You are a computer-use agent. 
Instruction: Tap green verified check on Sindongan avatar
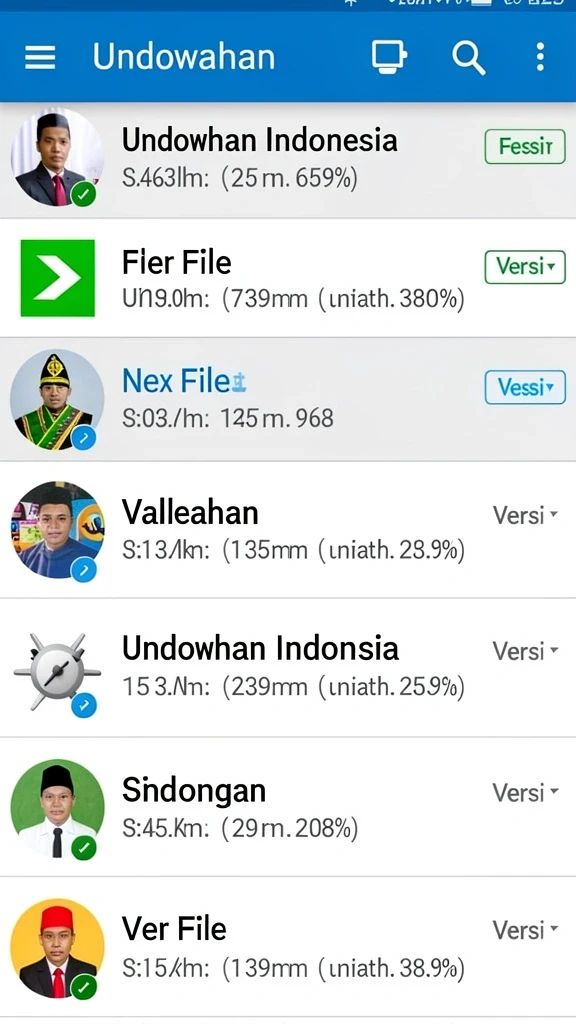point(84,848)
